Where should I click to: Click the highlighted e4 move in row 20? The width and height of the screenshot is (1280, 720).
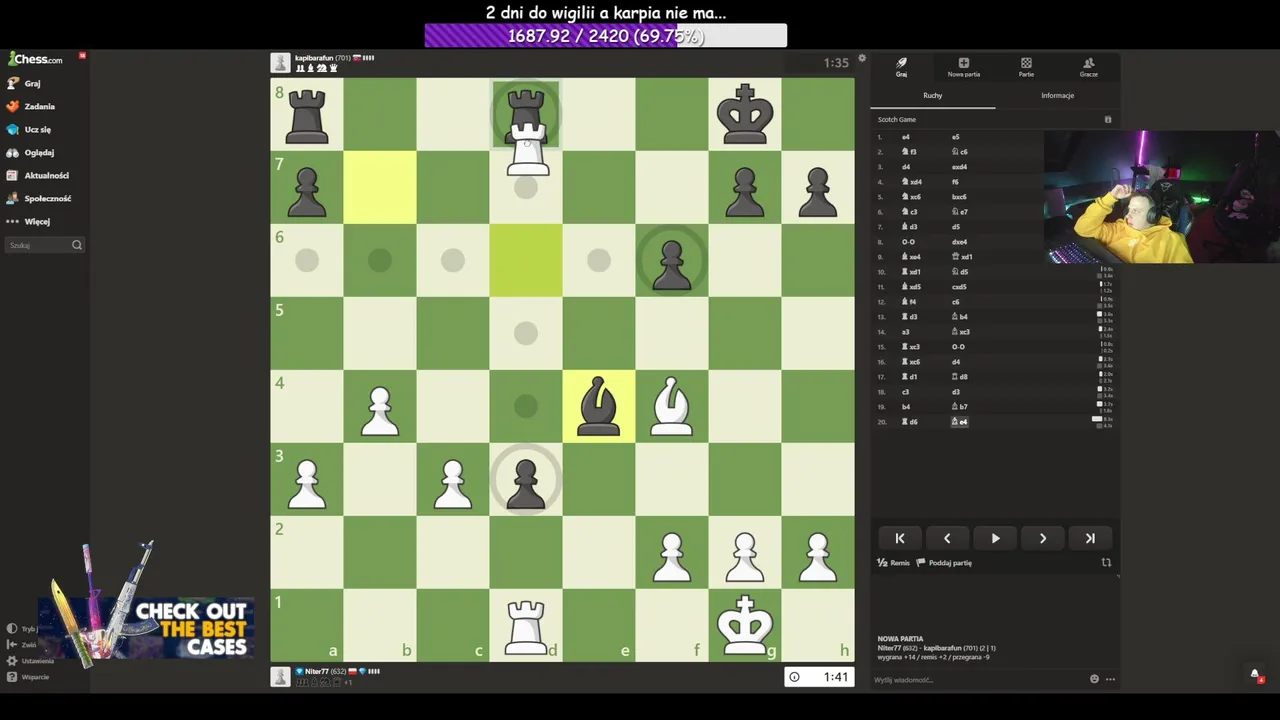959,422
